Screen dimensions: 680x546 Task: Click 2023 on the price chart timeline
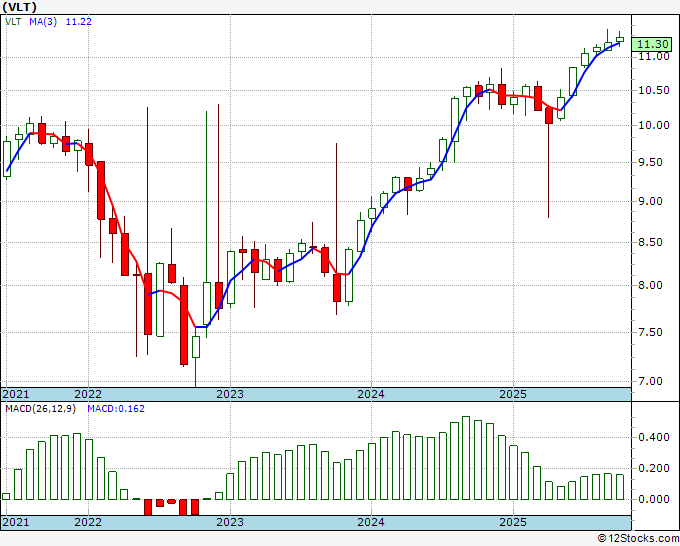click(x=230, y=394)
